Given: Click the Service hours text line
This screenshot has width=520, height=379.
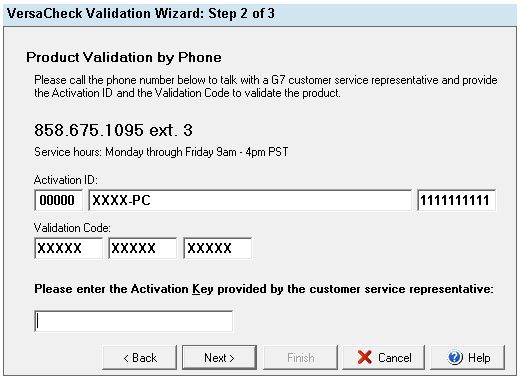Looking at the screenshot, I should (161, 152).
